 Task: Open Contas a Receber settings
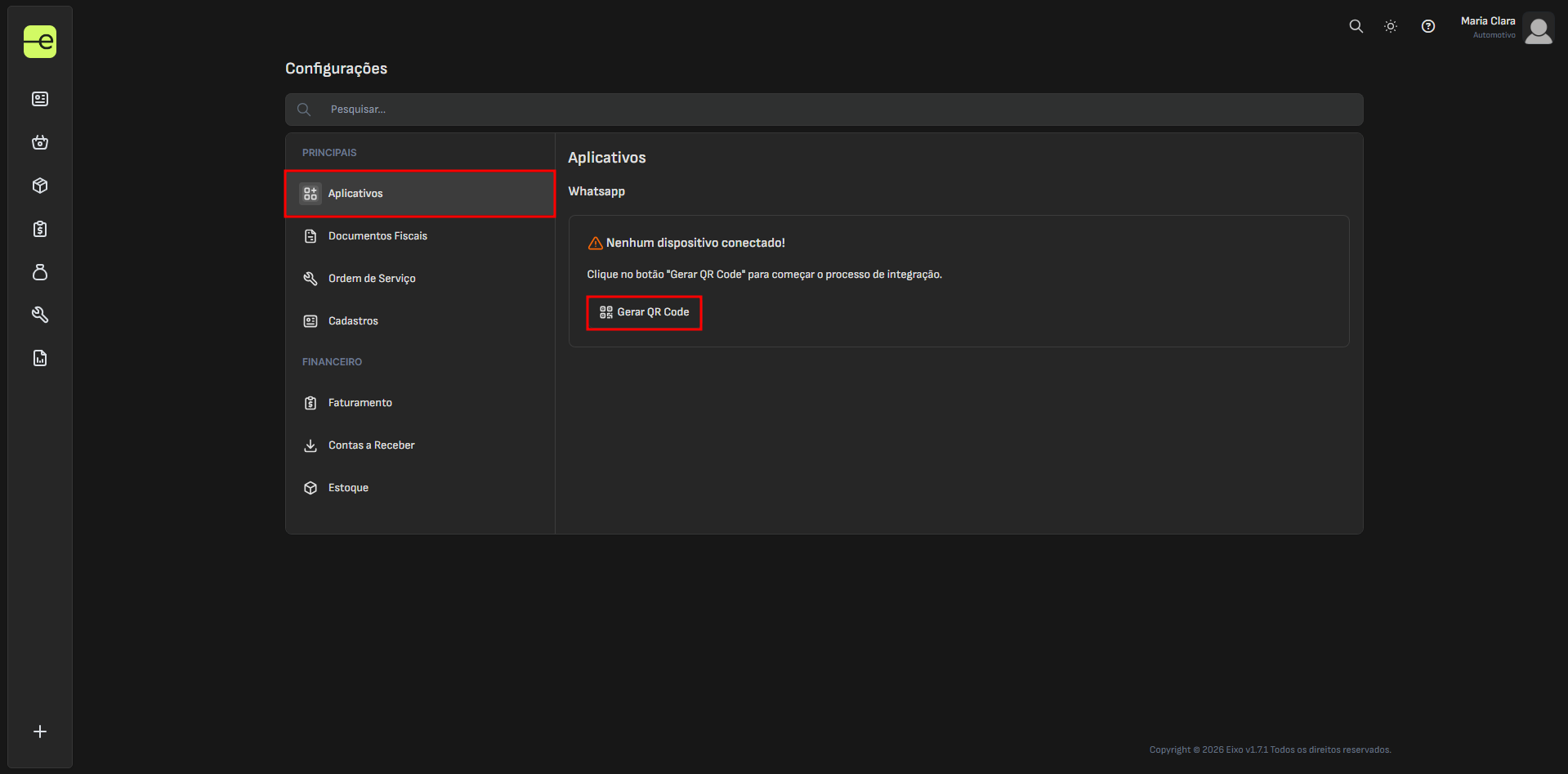point(371,445)
